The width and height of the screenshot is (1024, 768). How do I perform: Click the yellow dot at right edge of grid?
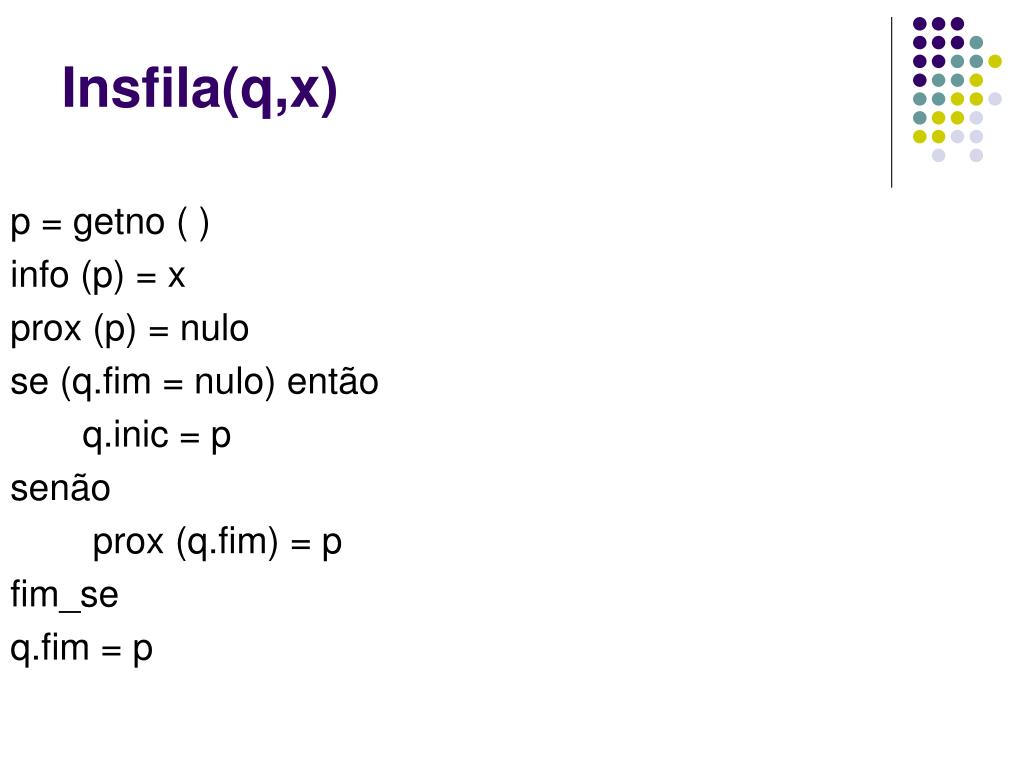995,61
